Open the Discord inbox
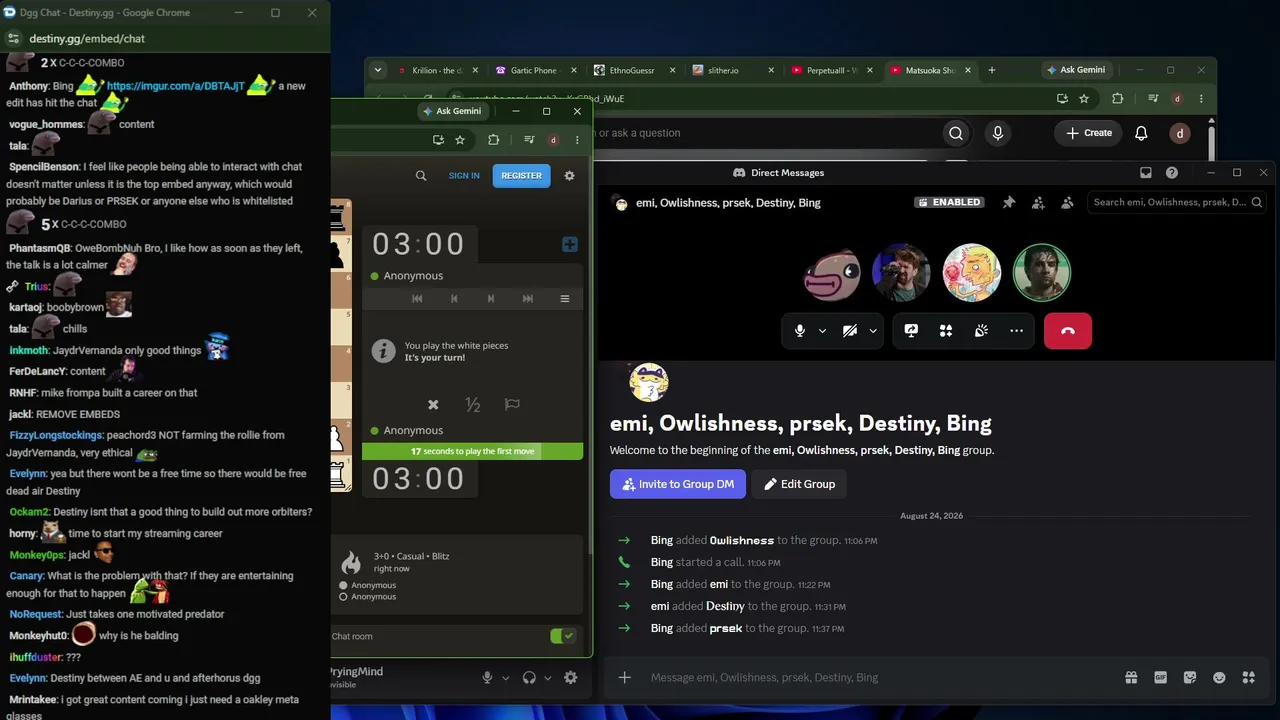Image resolution: width=1280 pixels, height=720 pixels. (1146, 173)
